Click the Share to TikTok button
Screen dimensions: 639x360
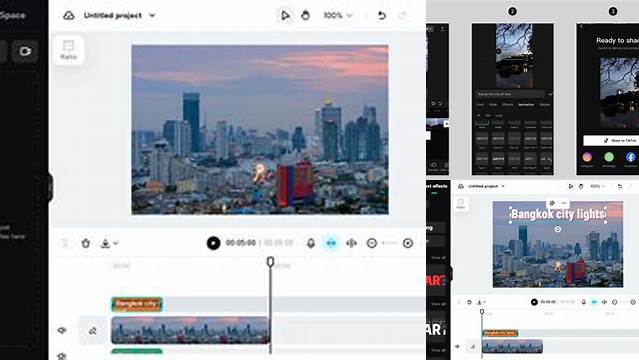pos(611,140)
